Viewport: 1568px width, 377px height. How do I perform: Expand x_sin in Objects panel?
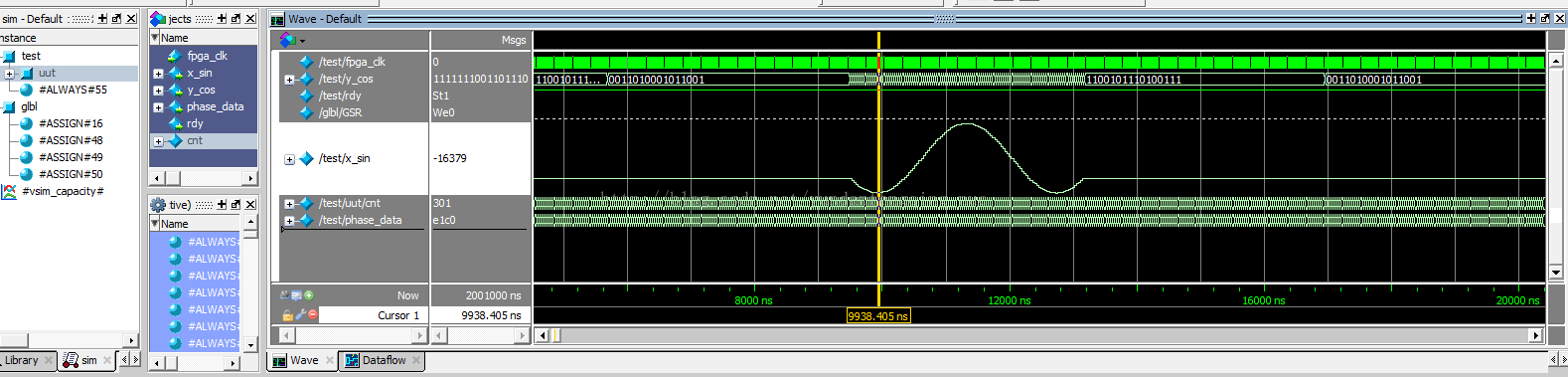pyautogui.click(x=158, y=74)
